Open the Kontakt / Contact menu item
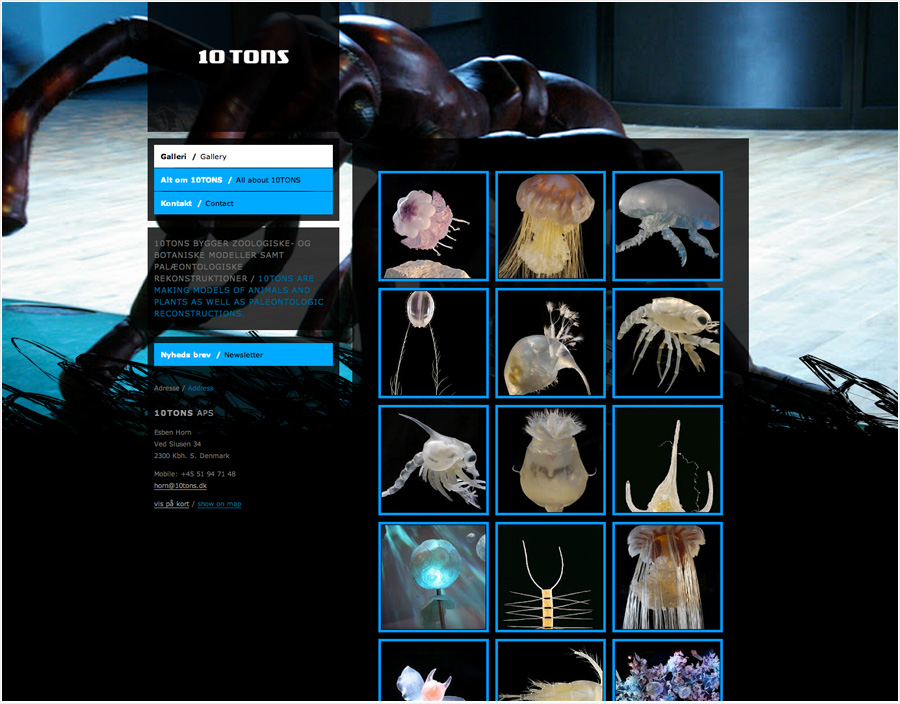The width and height of the screenshot is (900, 704). 243,203
